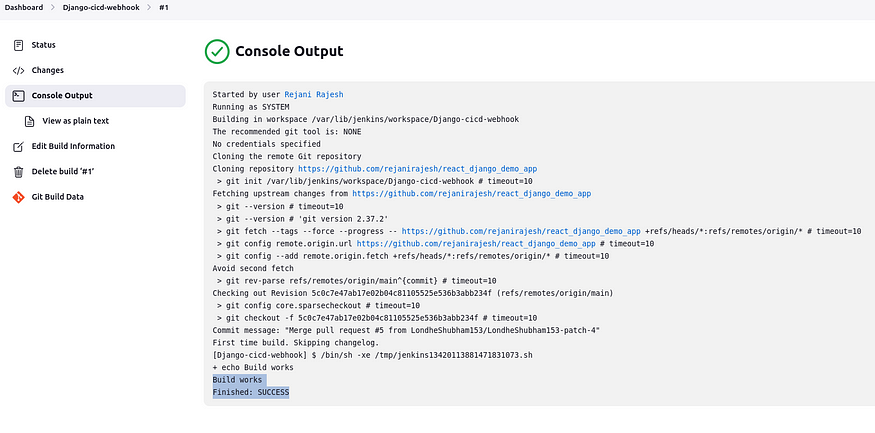Viewport: 875px width, 433px height.
Task: Click 'git config --add remote.origin.fetch' line
Action: 413,256
